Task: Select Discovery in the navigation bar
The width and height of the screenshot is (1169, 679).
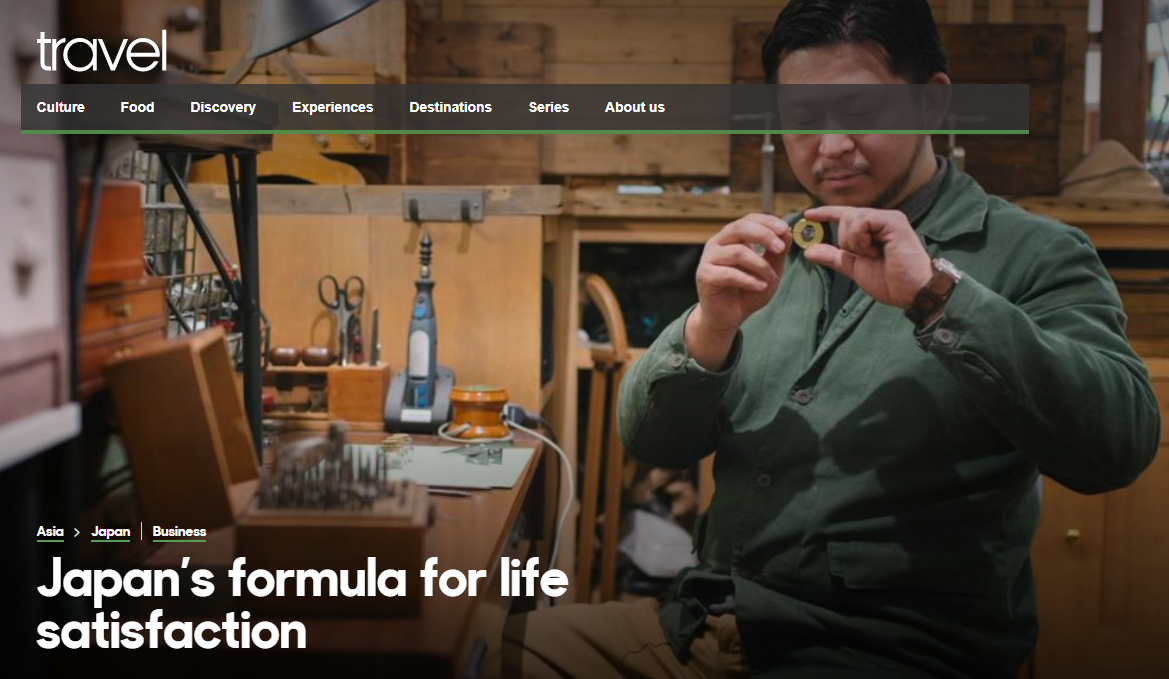Action: point(223,107)
